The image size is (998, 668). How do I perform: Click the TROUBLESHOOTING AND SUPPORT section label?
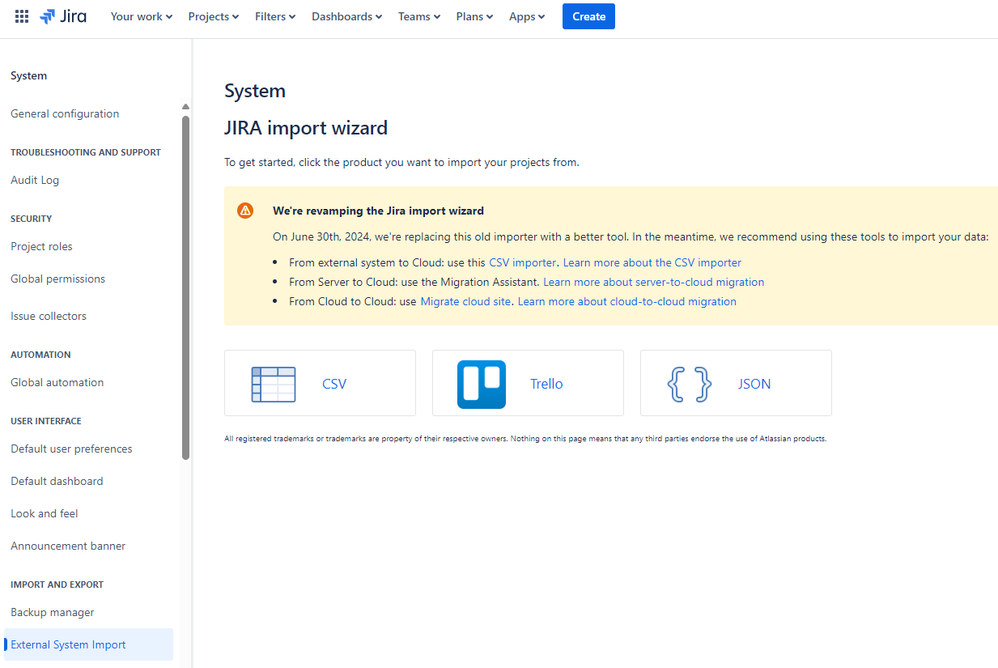point(86,153)
